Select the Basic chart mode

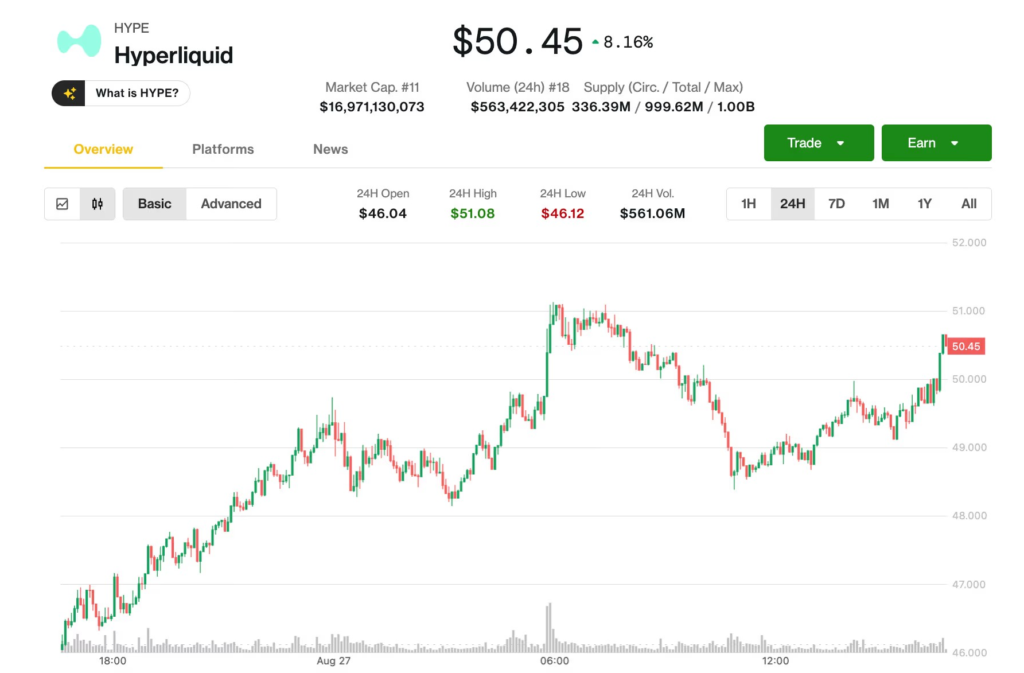154,204
